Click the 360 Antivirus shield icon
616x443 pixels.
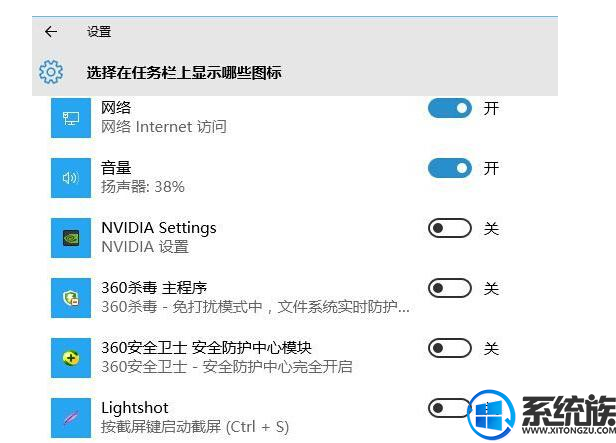tap(71, 298)
